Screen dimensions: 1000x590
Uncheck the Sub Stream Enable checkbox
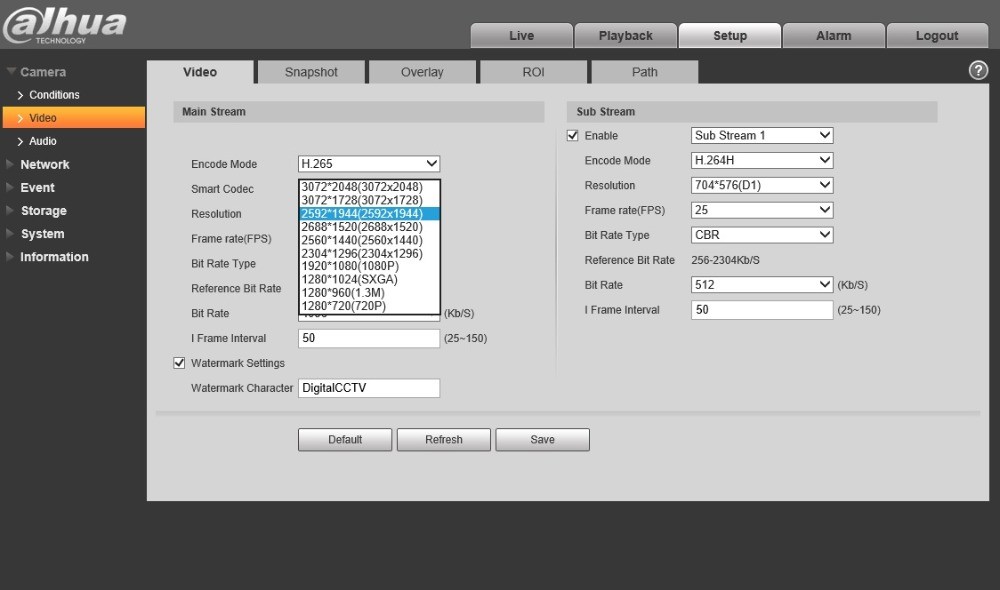coord(573,136)
